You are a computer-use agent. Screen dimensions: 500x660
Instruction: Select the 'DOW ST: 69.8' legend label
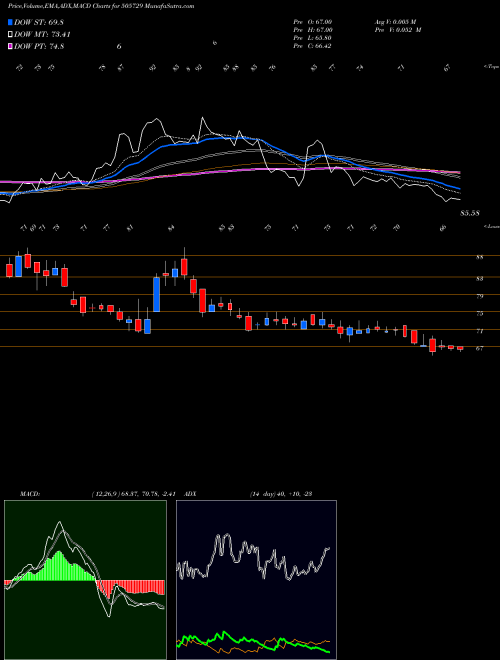tap(39, 22)
